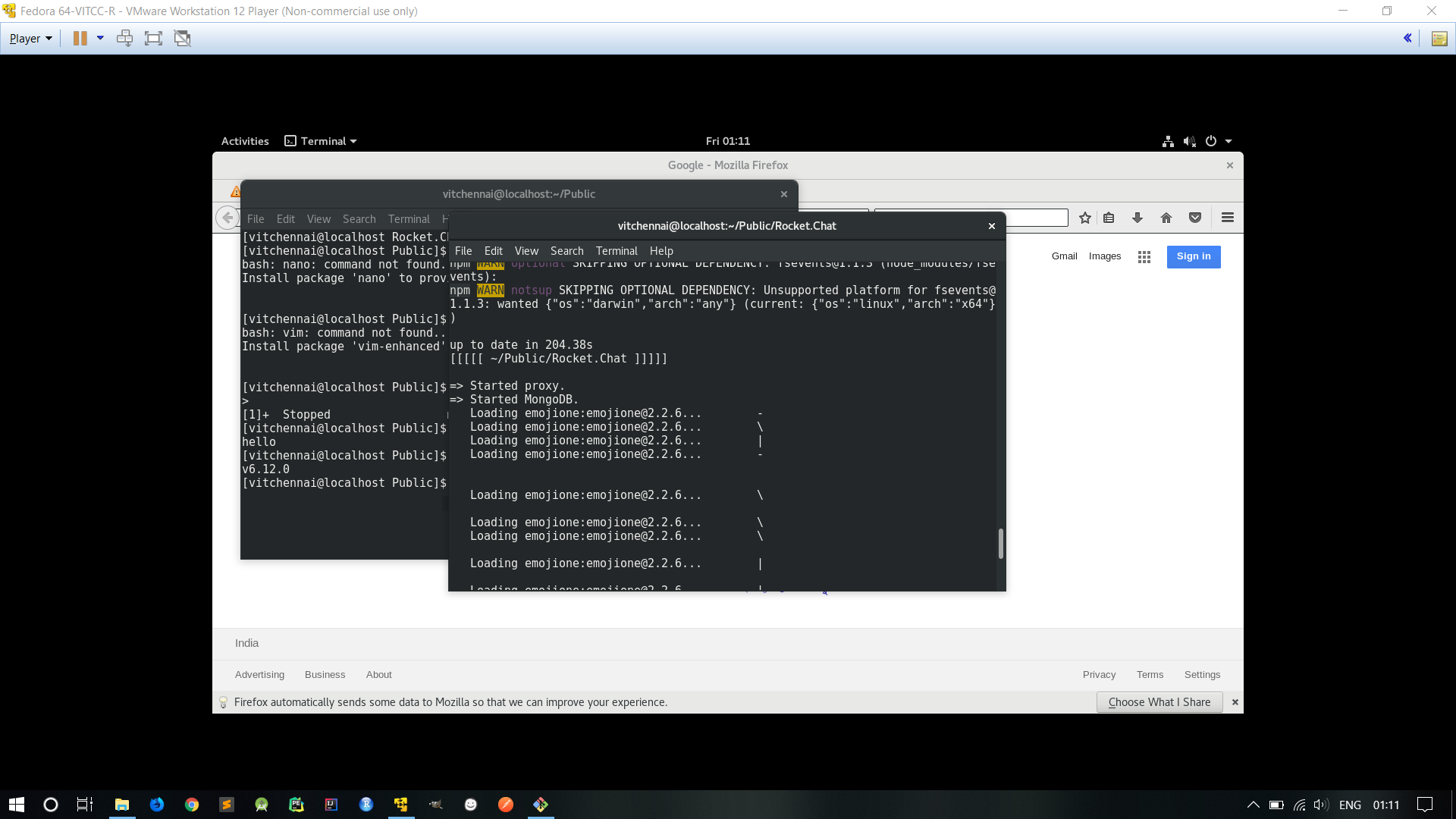The height and width of the screenshot is (819, 1456).
Task: Launch Android Studio from the taskbar
Action: (260, 804)
